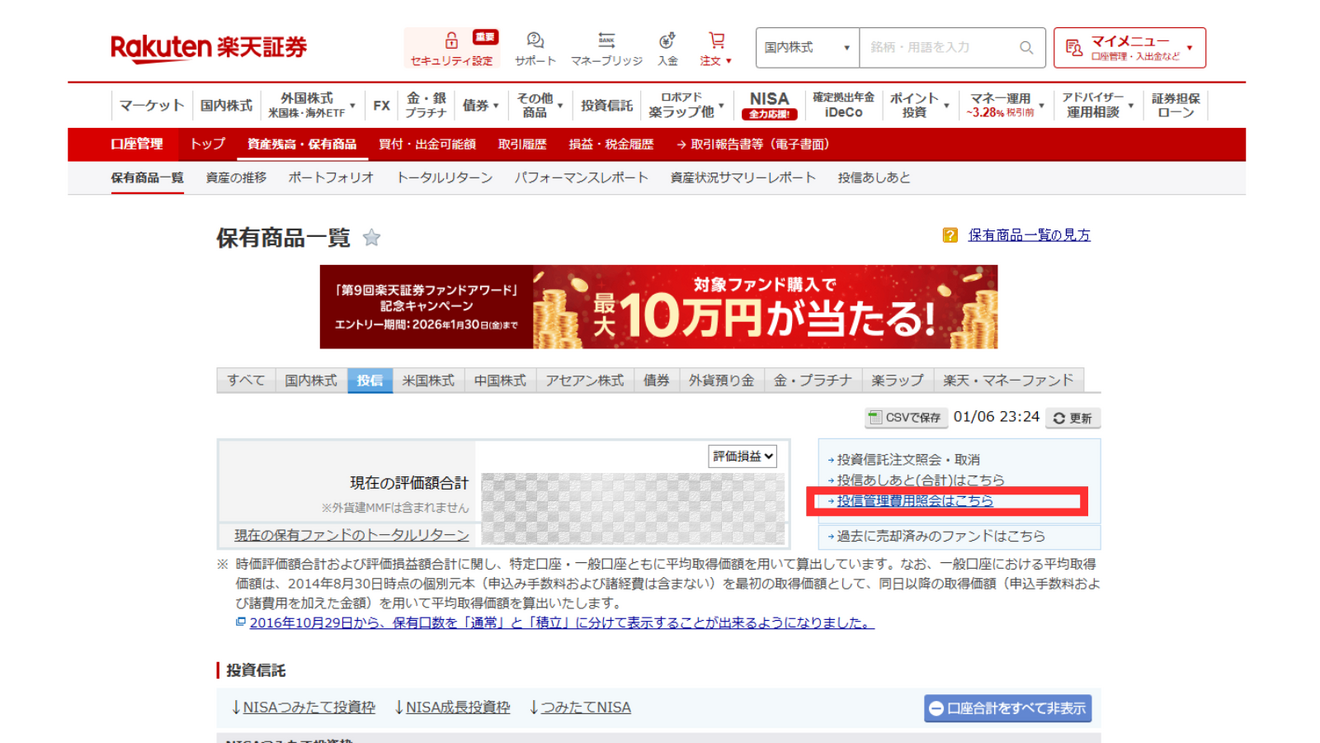Screen dimensions: 1320x743
Task: Open the 投資信託 menu
Action: pyautogui.click(x=606, y=105)
